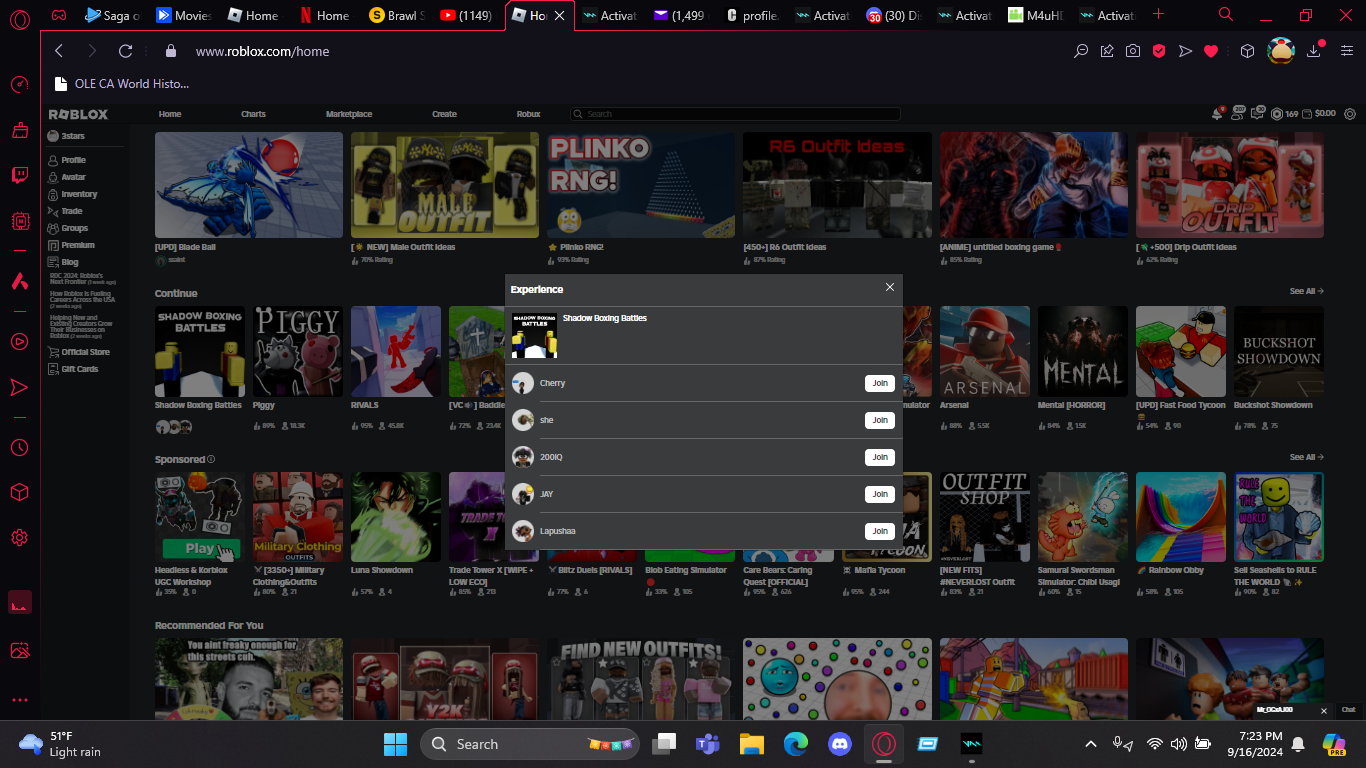Join JAY's game
The width and height of the screenshot is (1366, 768).
click(880, 494)
